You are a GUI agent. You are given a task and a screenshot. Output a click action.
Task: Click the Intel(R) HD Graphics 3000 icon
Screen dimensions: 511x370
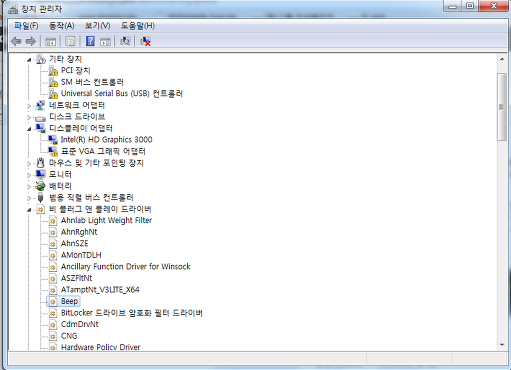coord(53,140)
